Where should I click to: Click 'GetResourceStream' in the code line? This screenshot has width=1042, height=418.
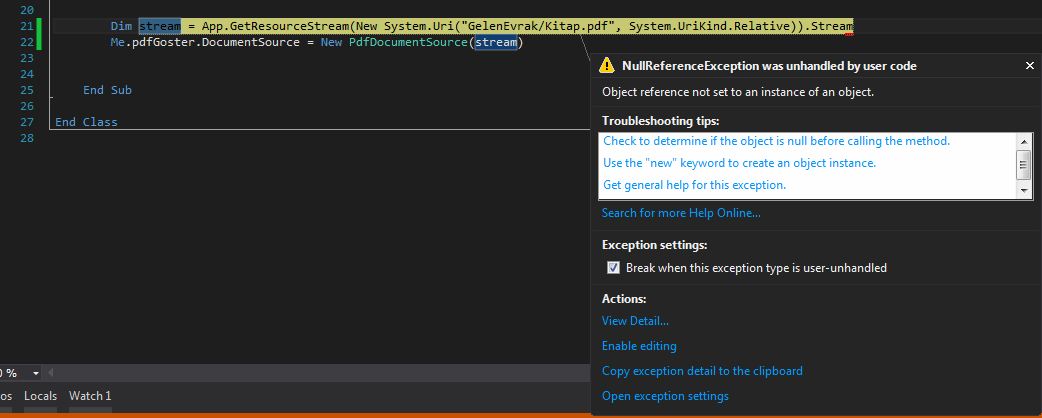[x=290, y=26]
